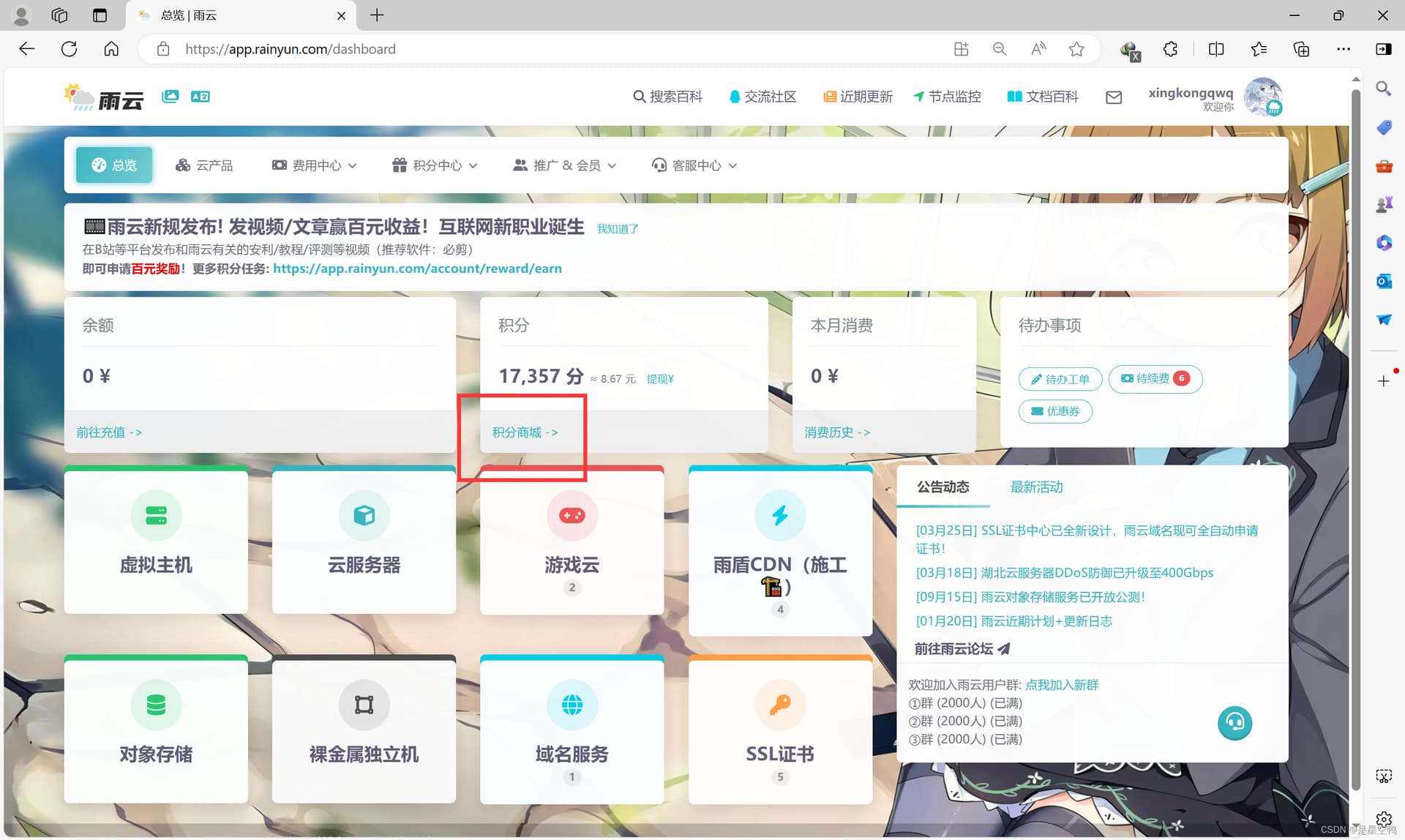Open 文档百科 in the top navigation
1405x840 pixels.
tap(1043, 97)
